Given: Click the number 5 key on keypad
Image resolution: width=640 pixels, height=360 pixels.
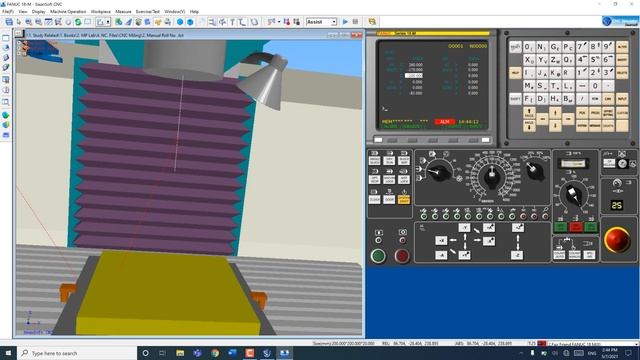Looking at the screenshot, I should point(595,60).
